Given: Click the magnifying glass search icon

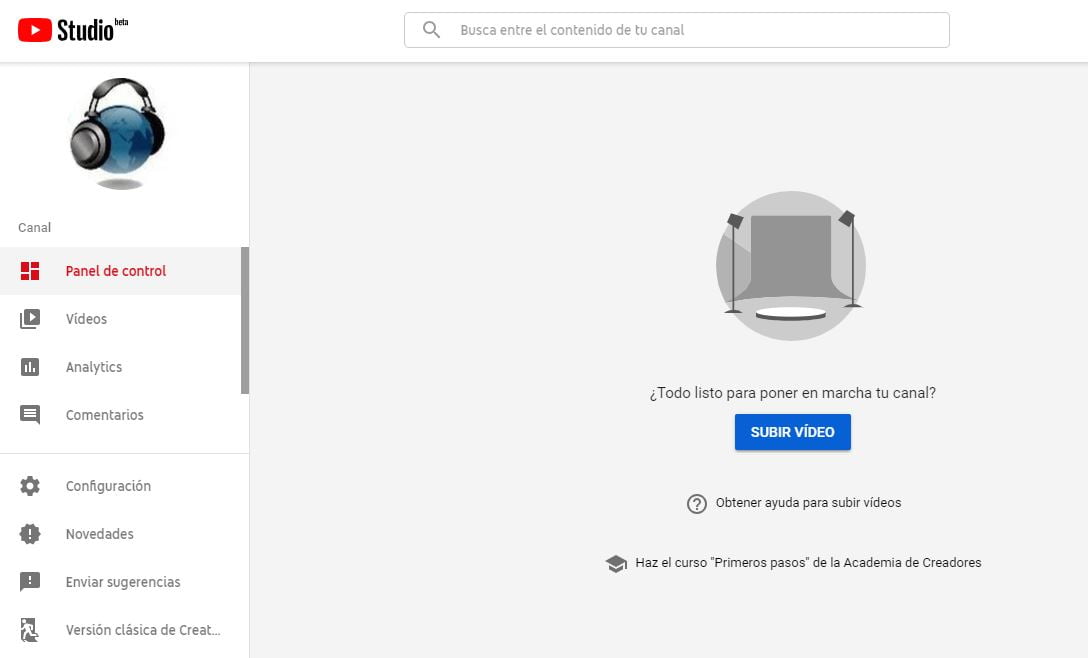Looking at the screenshot, I should click(x=431, y=30).
